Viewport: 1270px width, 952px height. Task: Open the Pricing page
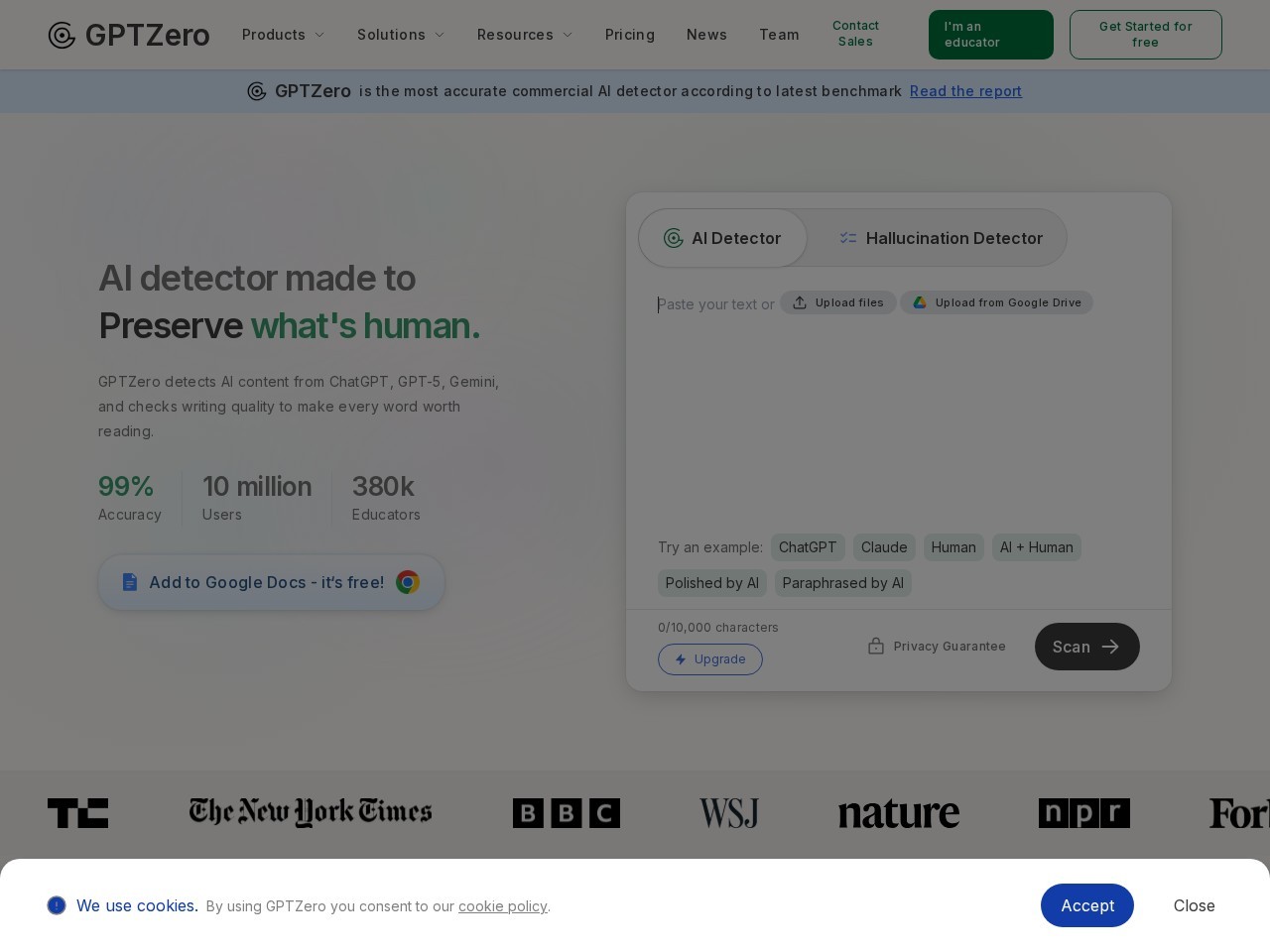[630, 35]
